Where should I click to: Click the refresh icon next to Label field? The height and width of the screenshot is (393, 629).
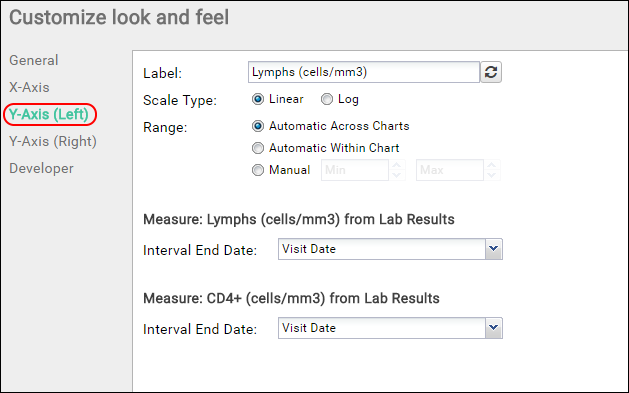(491, 72)
